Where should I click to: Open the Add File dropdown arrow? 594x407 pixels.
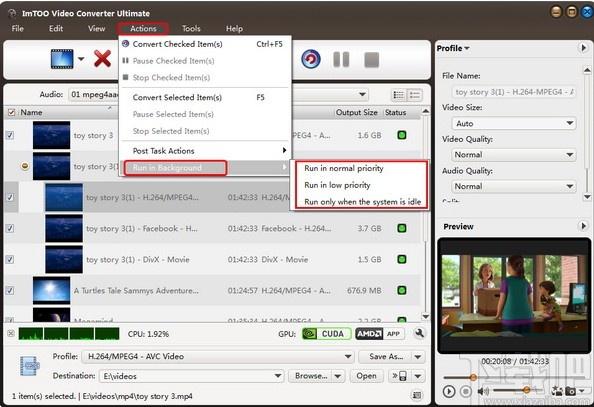coord(81,59)
